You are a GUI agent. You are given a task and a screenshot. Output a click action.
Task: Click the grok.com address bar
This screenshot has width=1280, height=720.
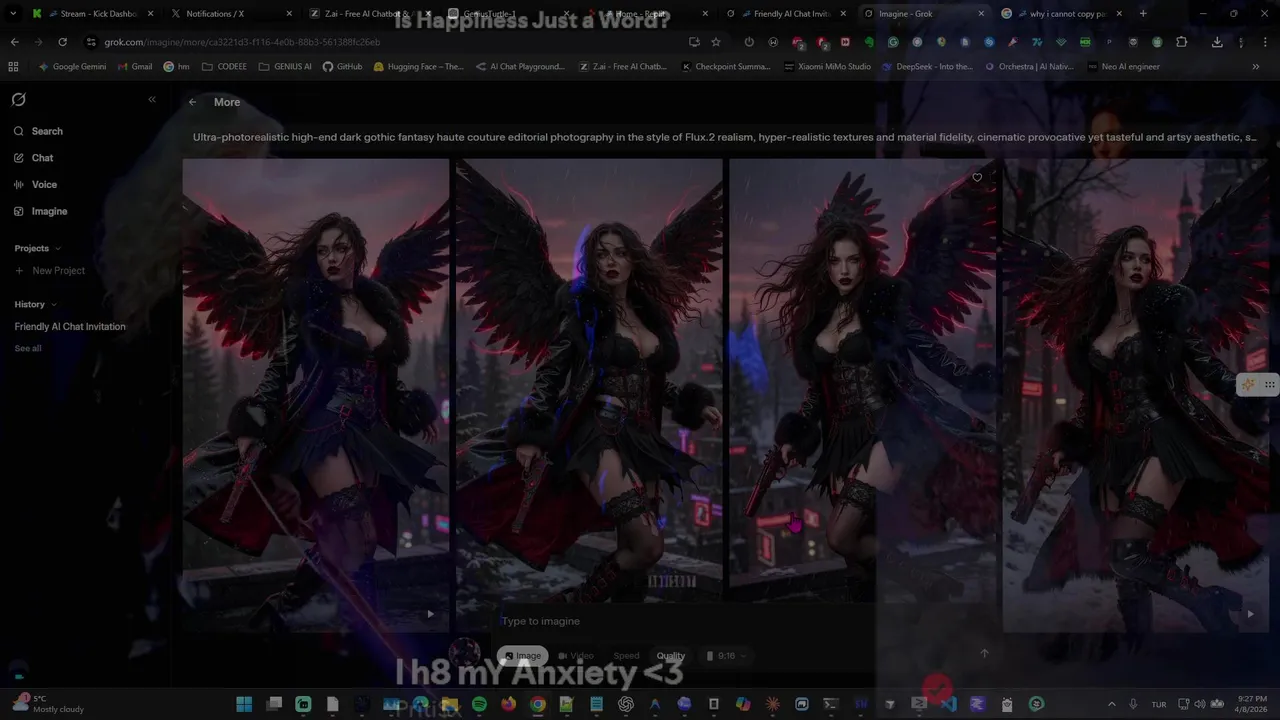380,42
